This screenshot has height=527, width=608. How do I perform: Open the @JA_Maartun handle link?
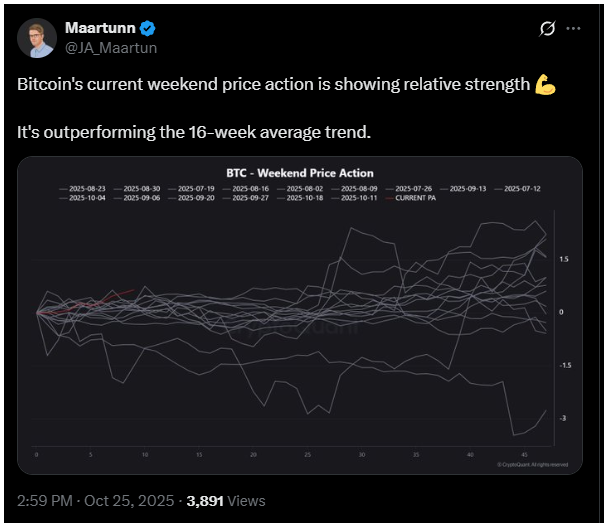110,47
